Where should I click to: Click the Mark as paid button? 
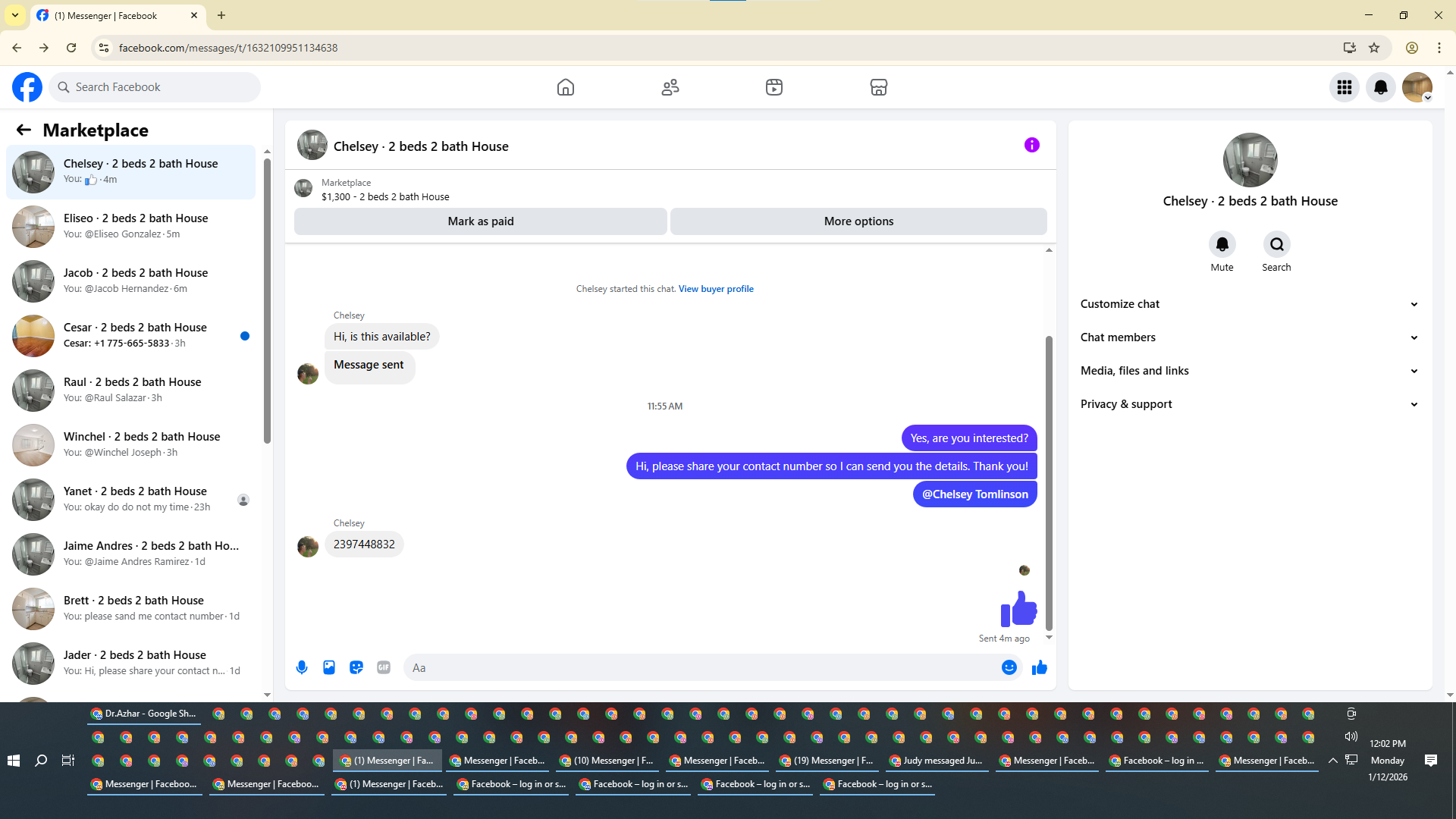pyautogui.click(x=480, y=221)
